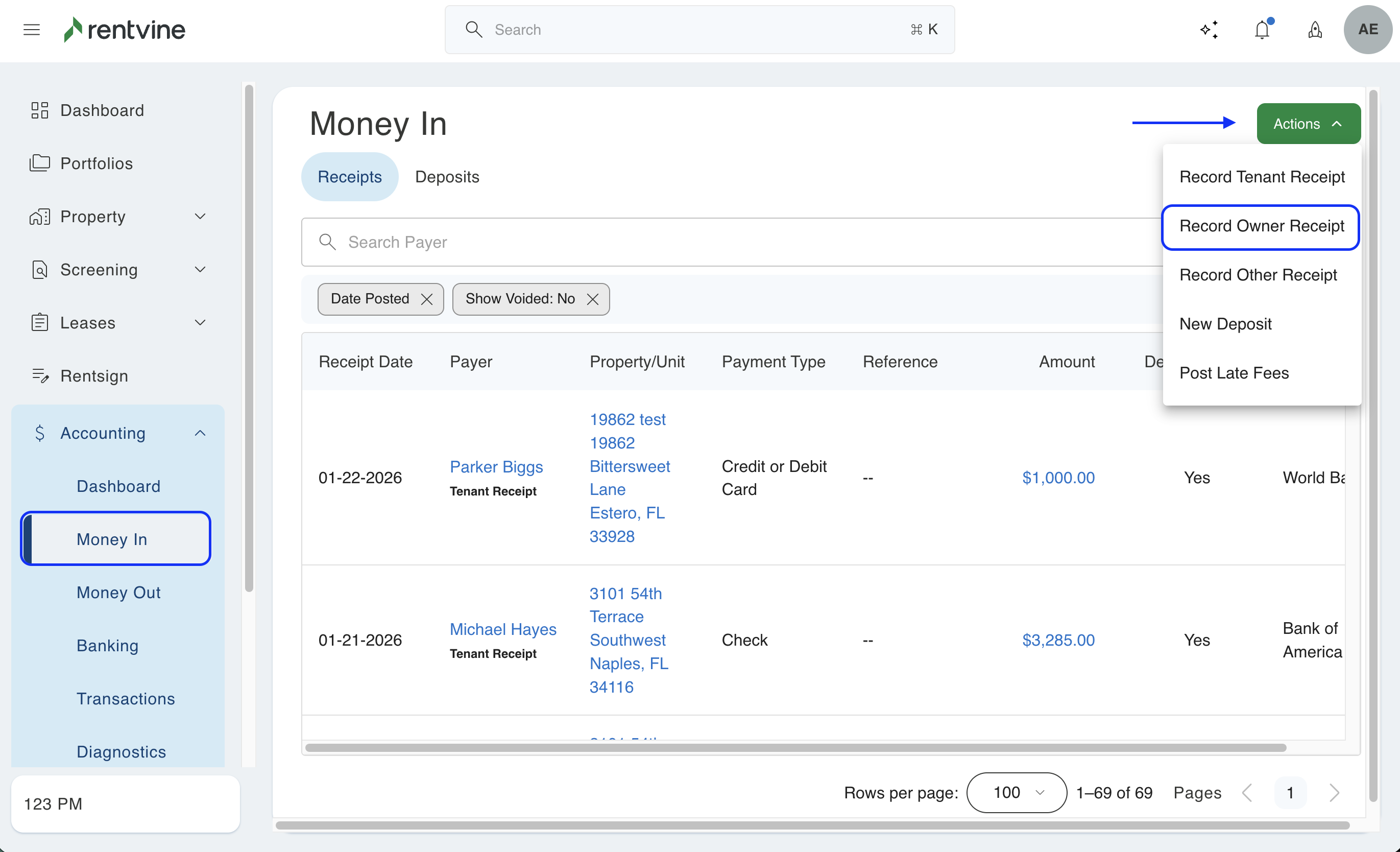
Task: Remove the Date Posted filter chip
Action: coord(427,299)
